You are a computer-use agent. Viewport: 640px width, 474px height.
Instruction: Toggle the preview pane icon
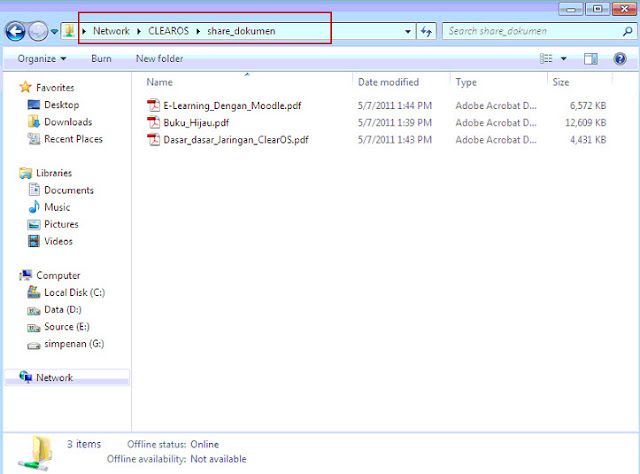click(x=592, y=59)
